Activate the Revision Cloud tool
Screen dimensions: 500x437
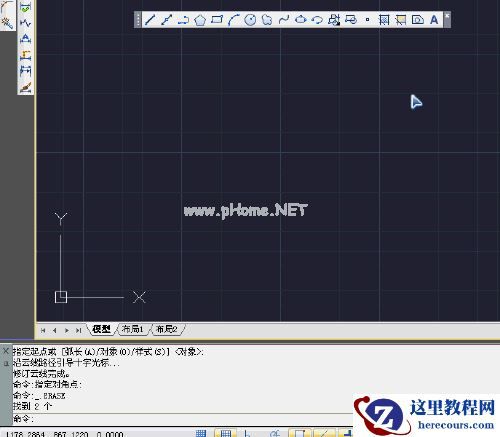click(x=267, y=20)
